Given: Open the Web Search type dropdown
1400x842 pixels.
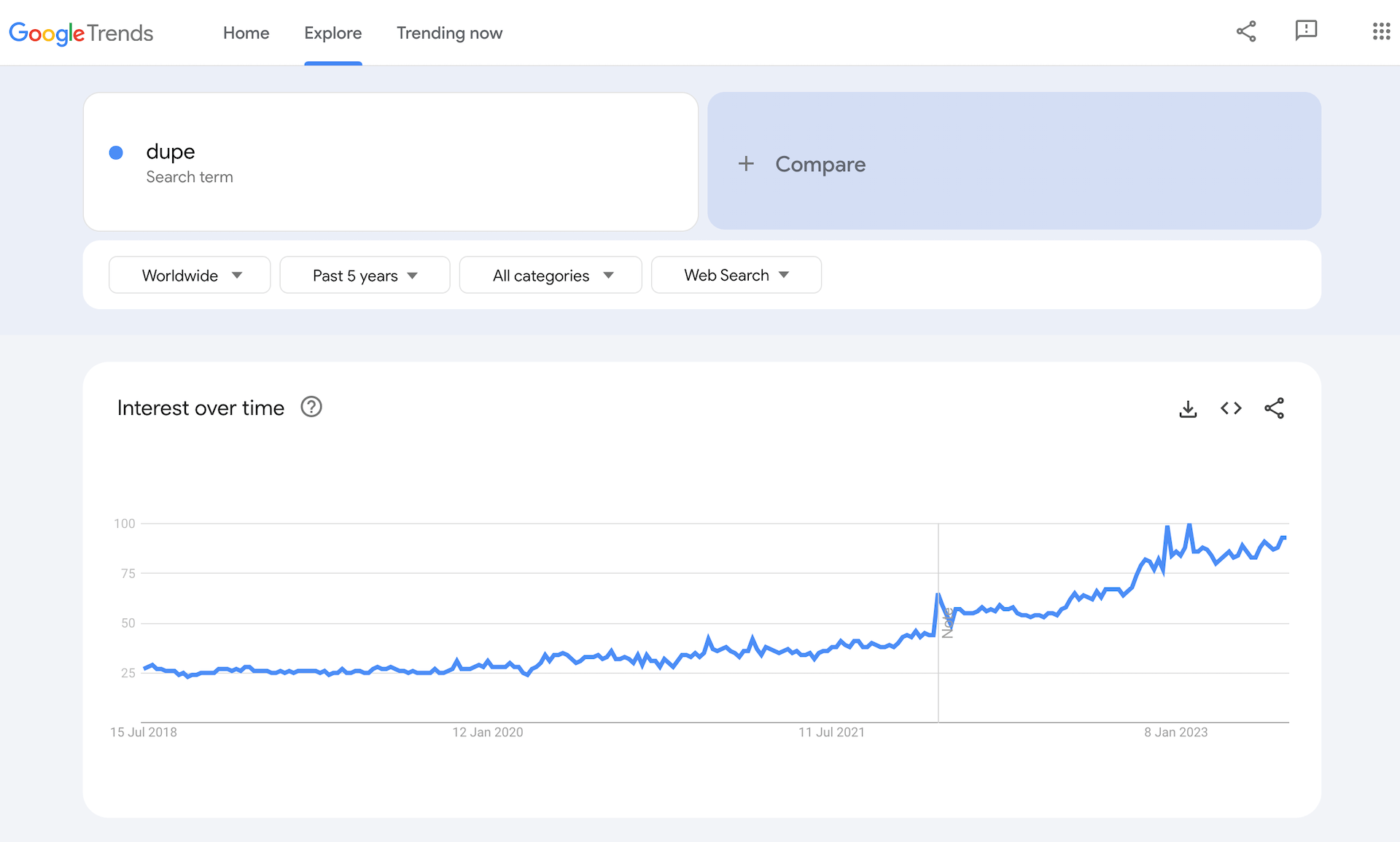Looking at the screenshot, I should [736, 275].
